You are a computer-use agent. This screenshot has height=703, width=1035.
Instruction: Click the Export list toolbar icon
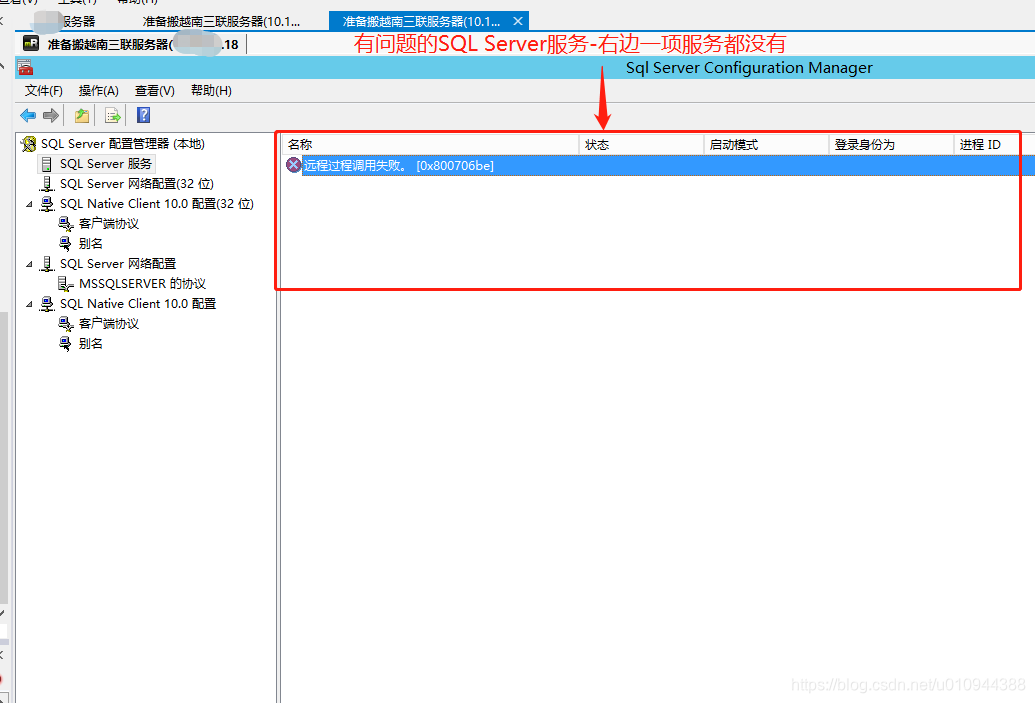tap(113, 116)
